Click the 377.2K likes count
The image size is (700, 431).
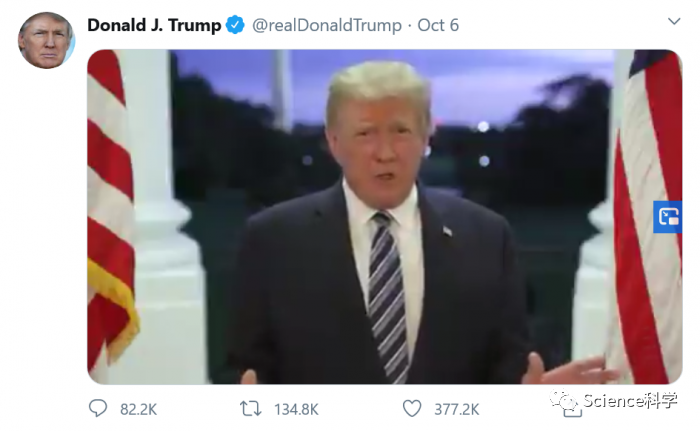pyautogui.click(x=457, y=410)
